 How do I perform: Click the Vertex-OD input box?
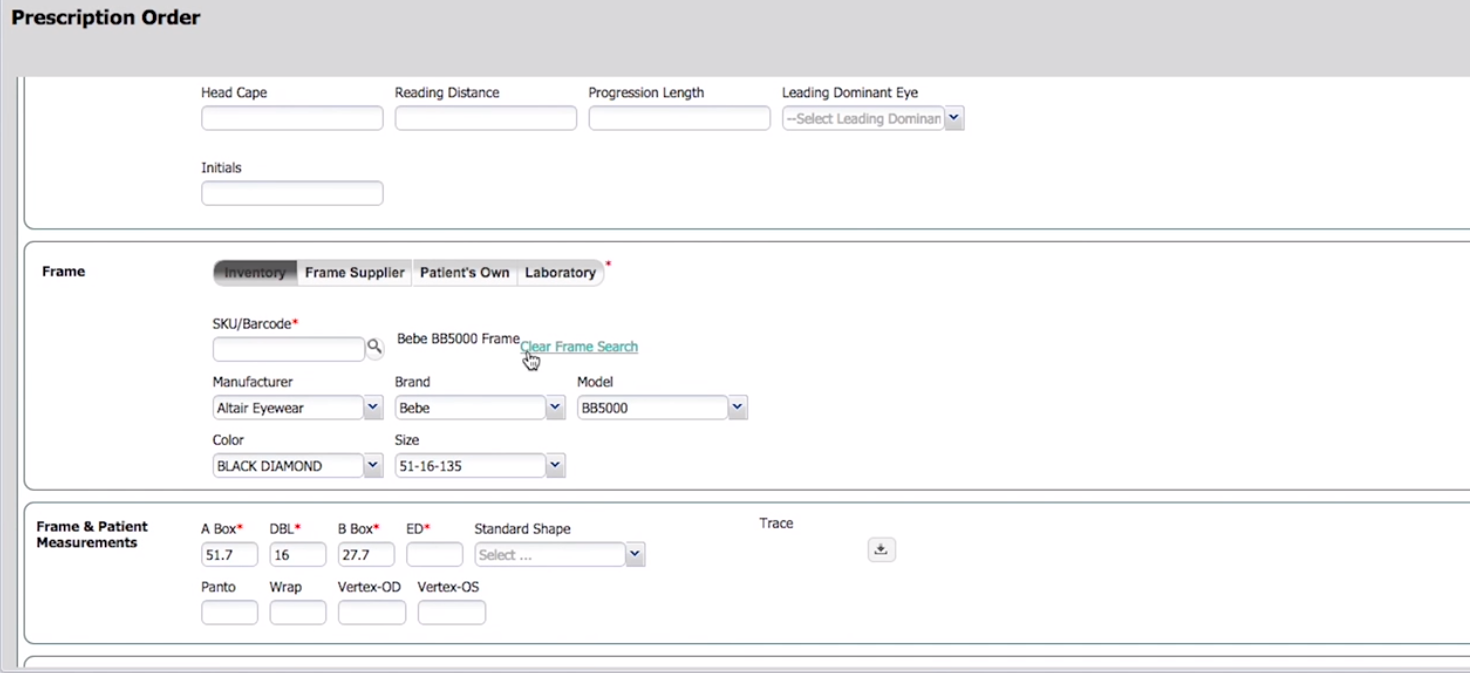(371, 612)
